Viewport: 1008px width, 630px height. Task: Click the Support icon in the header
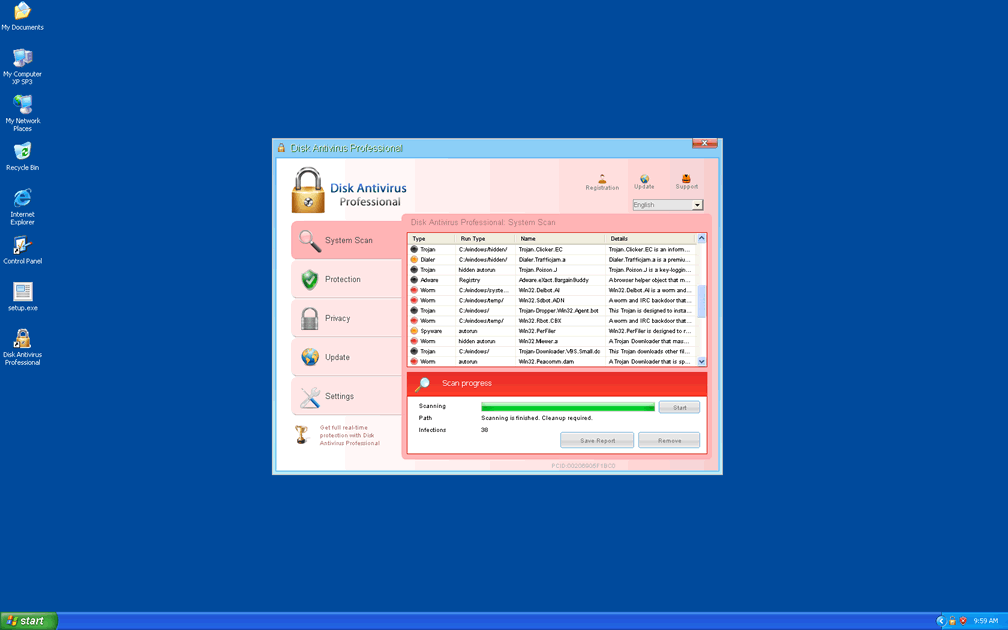686,181
